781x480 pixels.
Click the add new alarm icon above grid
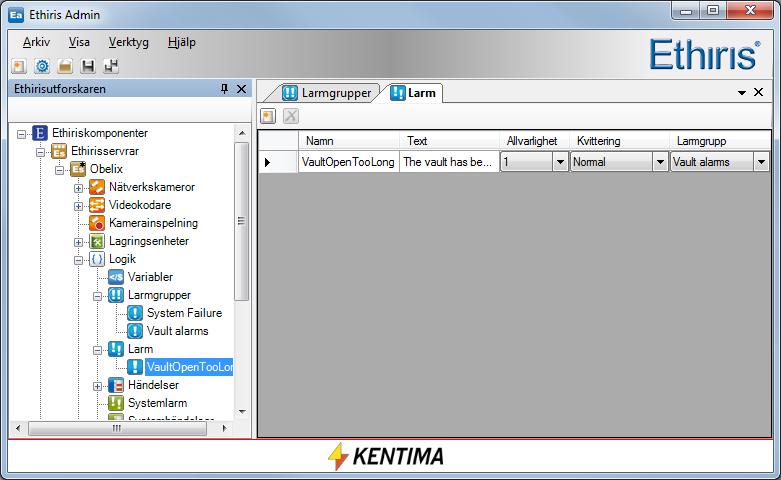click(x=268, y=117)
